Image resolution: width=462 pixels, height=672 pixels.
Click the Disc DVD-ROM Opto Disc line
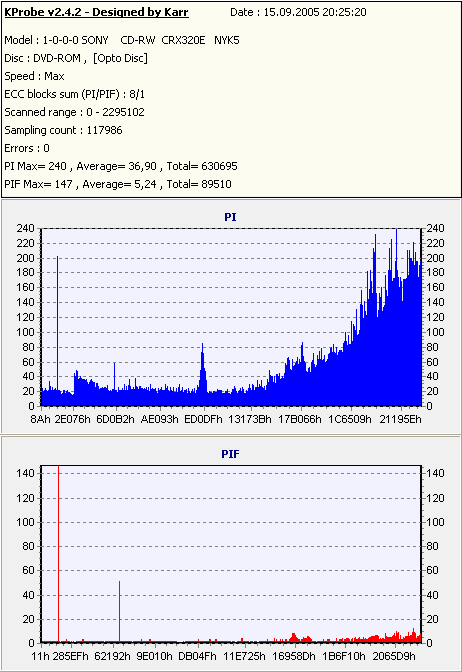(x=76, y=58)
